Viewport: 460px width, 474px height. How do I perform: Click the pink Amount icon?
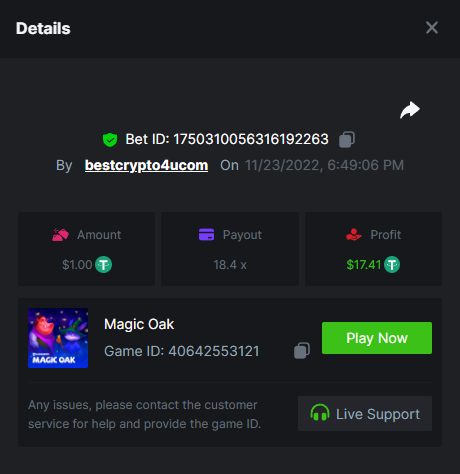[x=60, y=235]
